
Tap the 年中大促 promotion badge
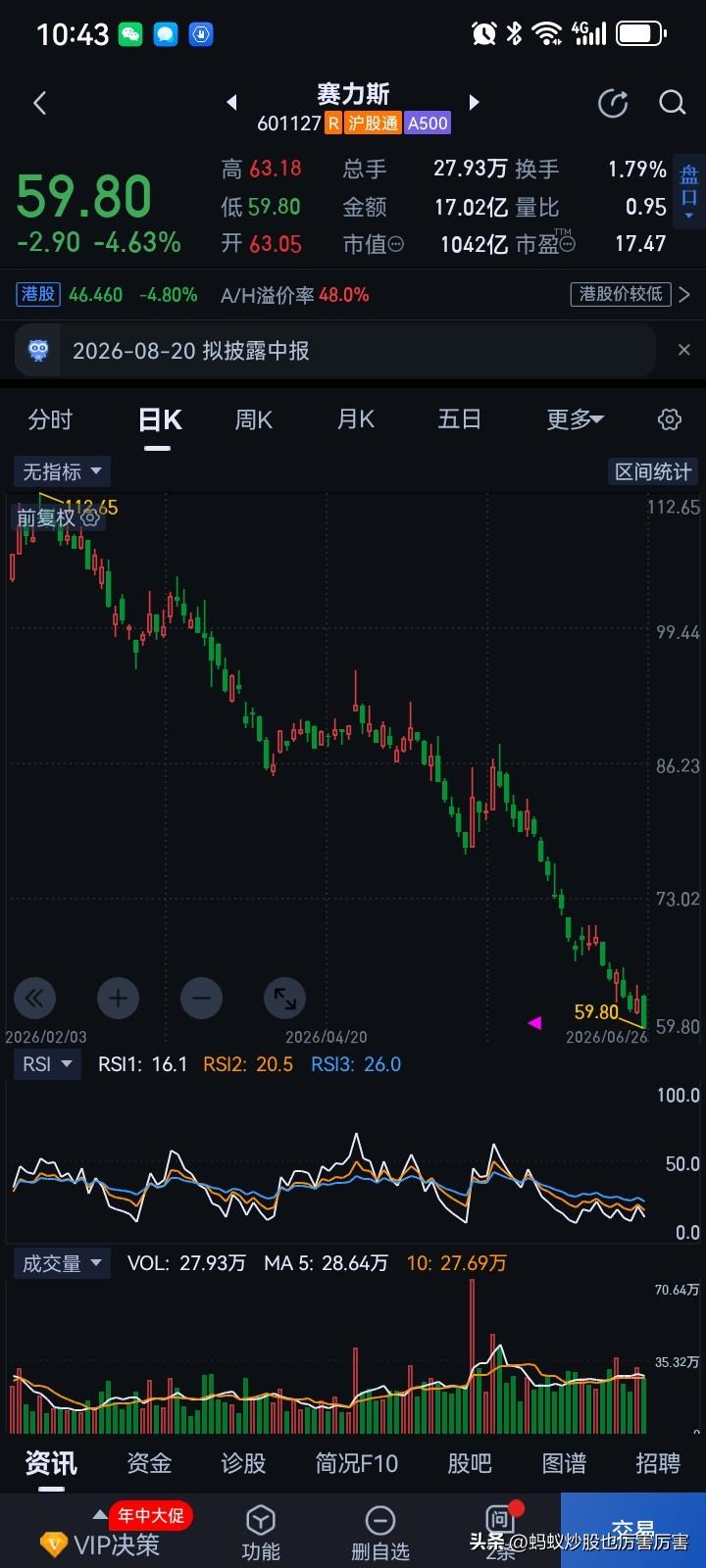[x=150, y=1516]
